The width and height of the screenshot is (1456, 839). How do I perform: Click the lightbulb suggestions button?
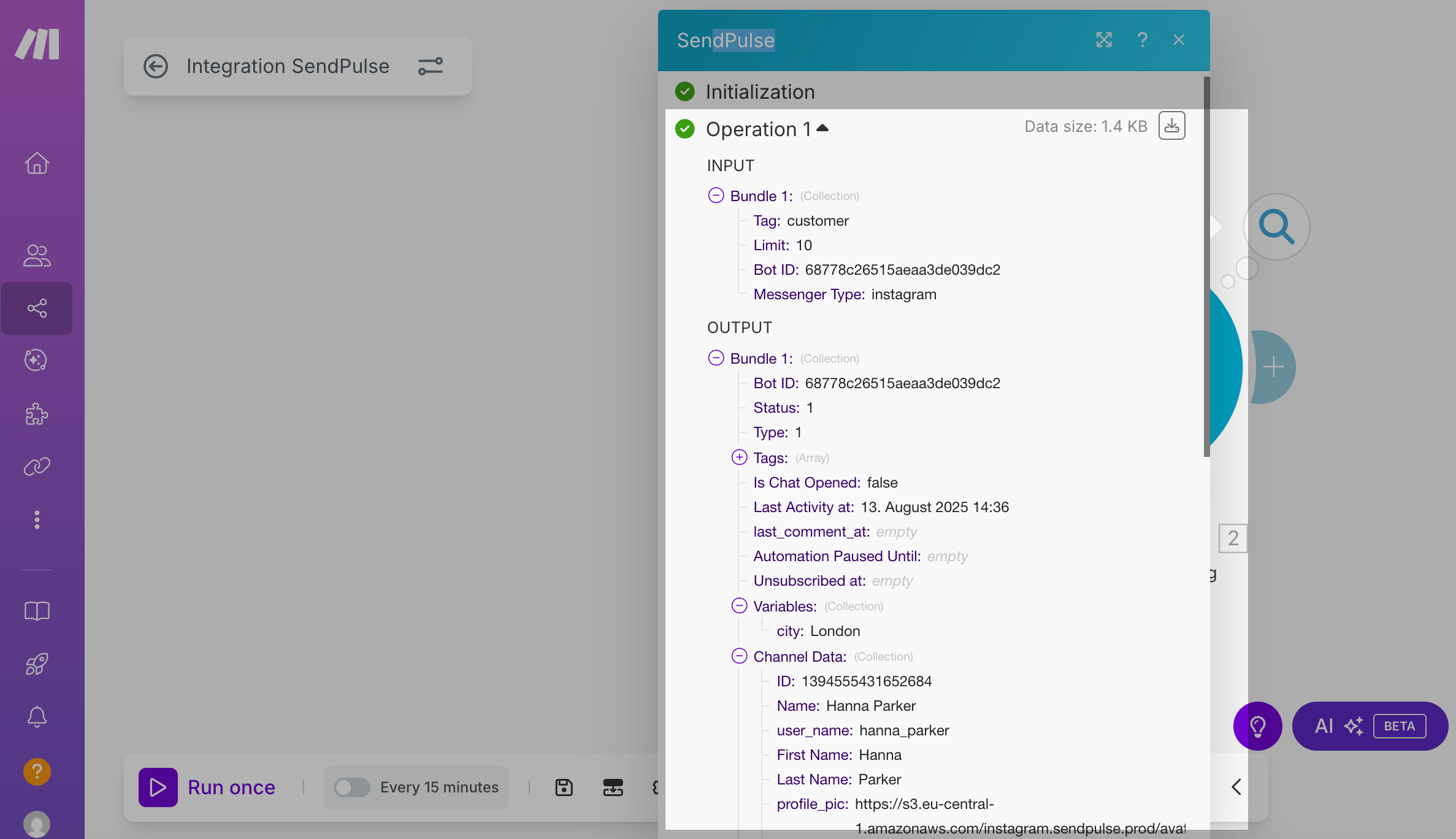click(1257, 726)
